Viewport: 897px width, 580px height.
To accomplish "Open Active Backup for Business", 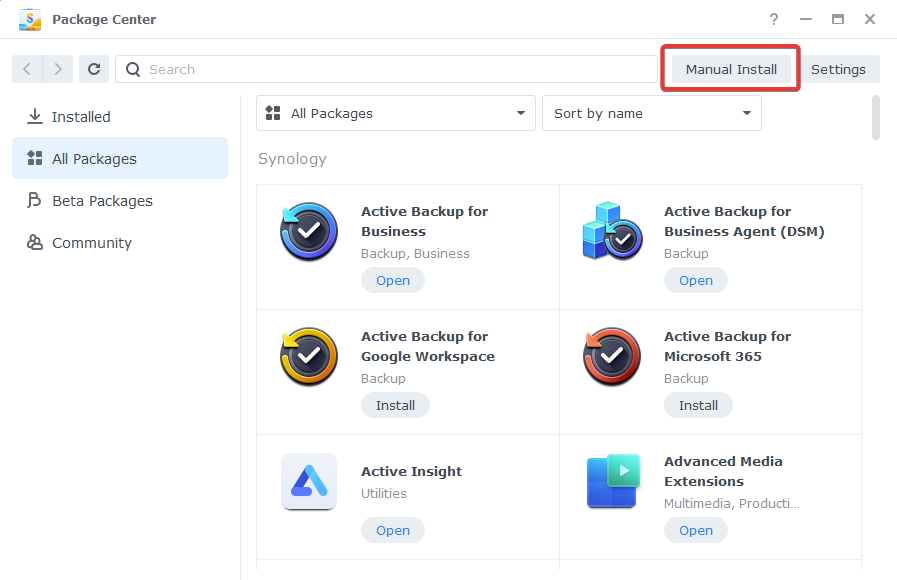I will click(393, 280).
